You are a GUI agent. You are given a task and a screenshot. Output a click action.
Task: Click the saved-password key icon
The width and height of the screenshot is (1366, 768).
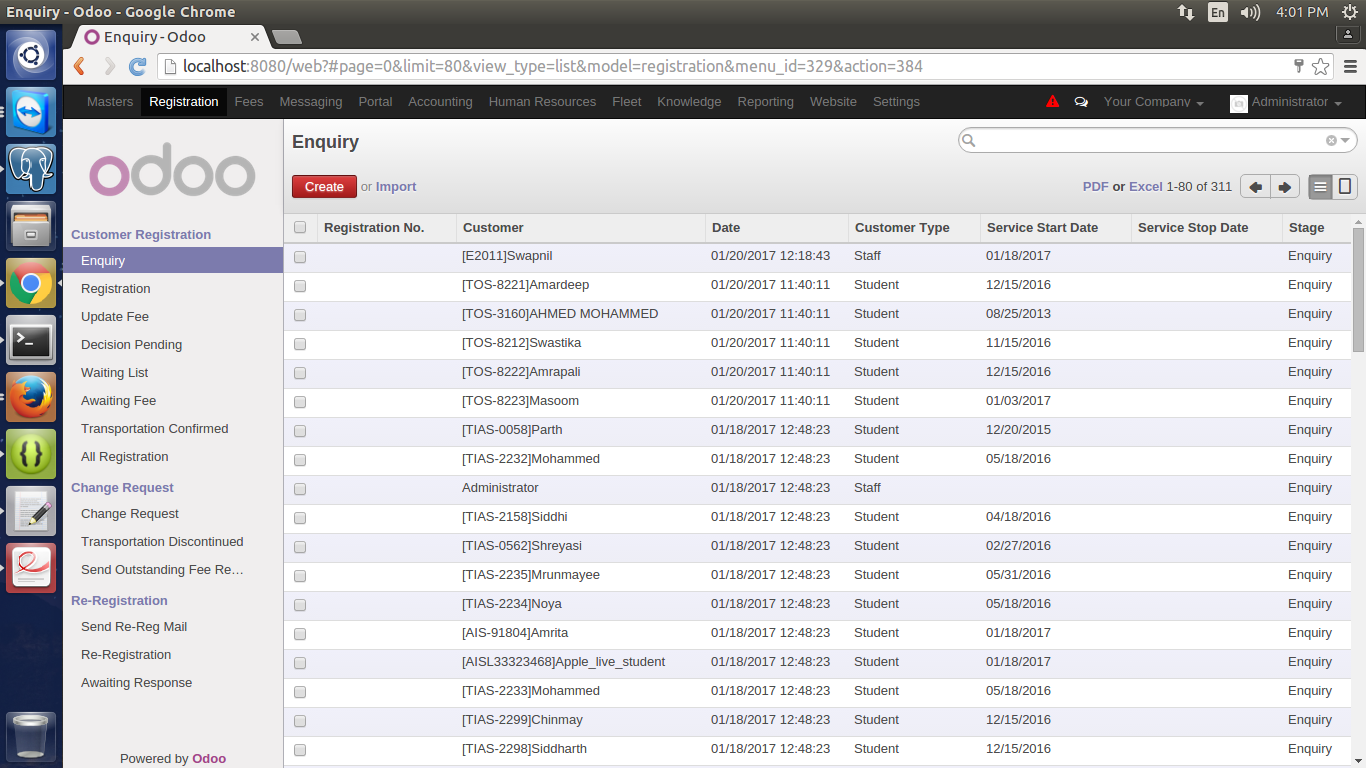click(1299, 67)
